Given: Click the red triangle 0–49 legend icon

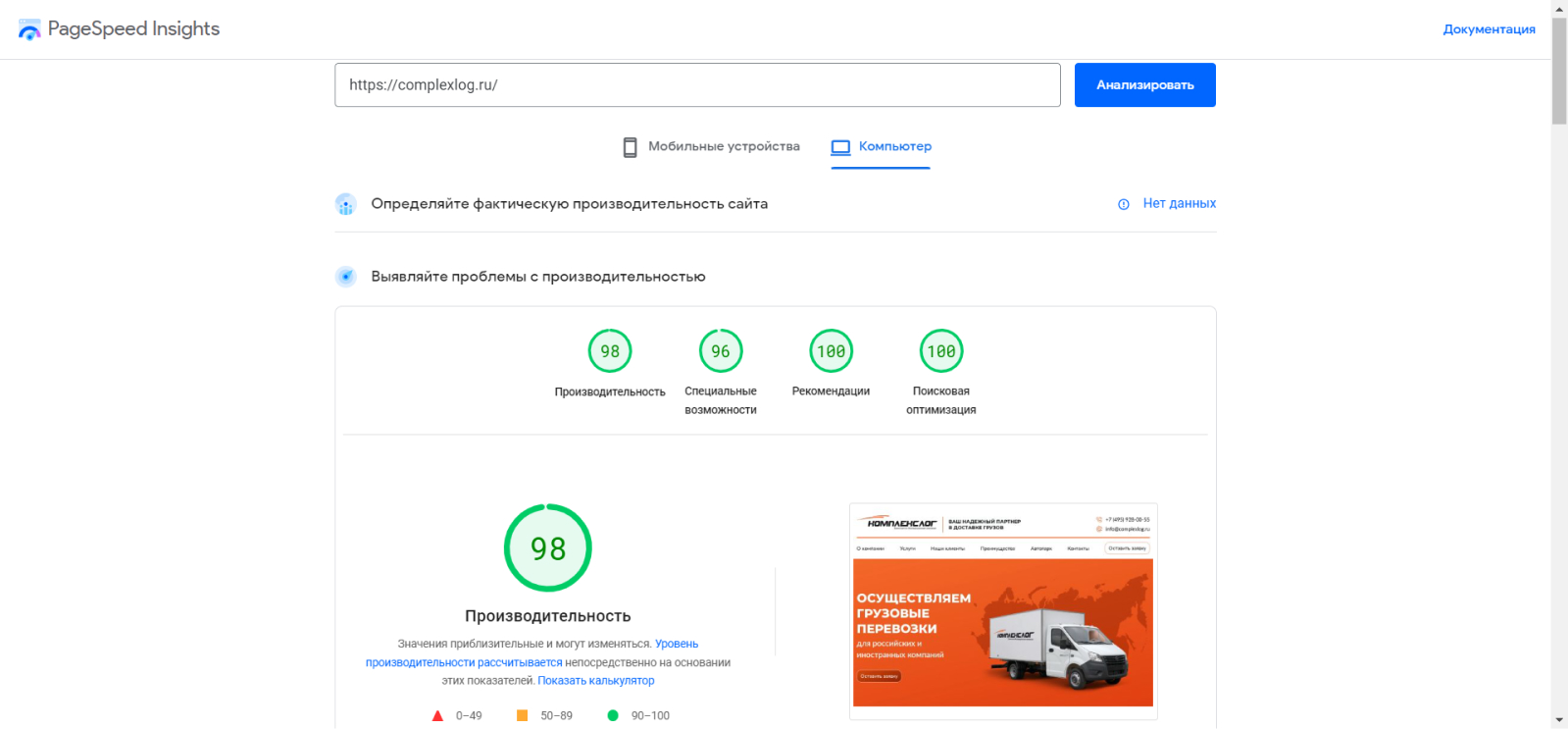Looking at the screenshot, I should click(x=437, y=716).
